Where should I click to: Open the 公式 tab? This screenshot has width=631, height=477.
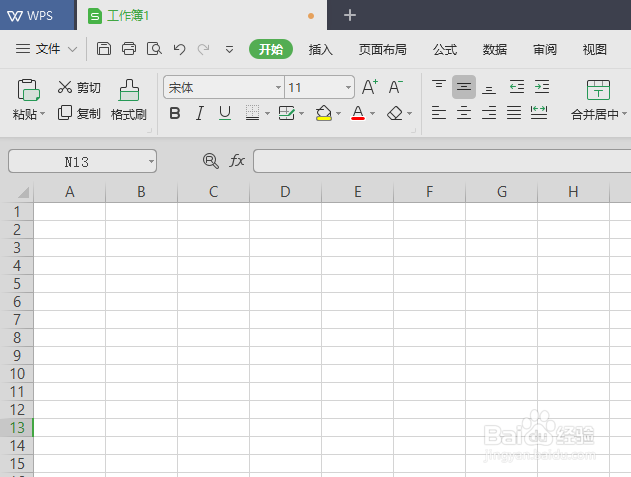pos(445,50)
